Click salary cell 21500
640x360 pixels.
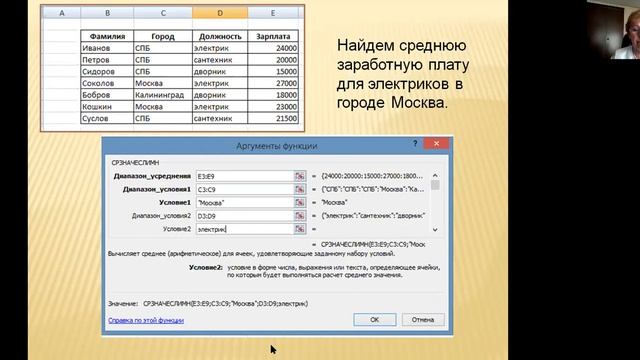click(273, 118)
